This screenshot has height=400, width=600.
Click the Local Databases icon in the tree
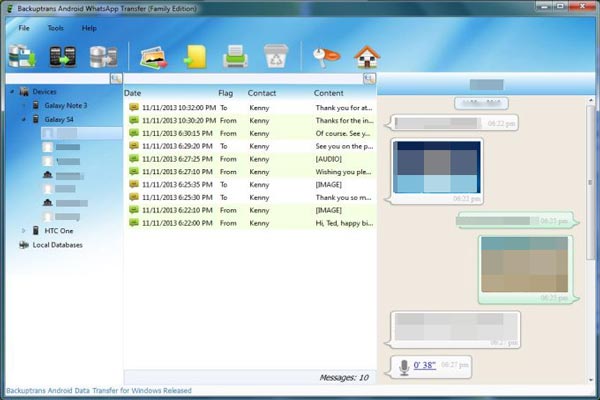[x=24, y=245]
